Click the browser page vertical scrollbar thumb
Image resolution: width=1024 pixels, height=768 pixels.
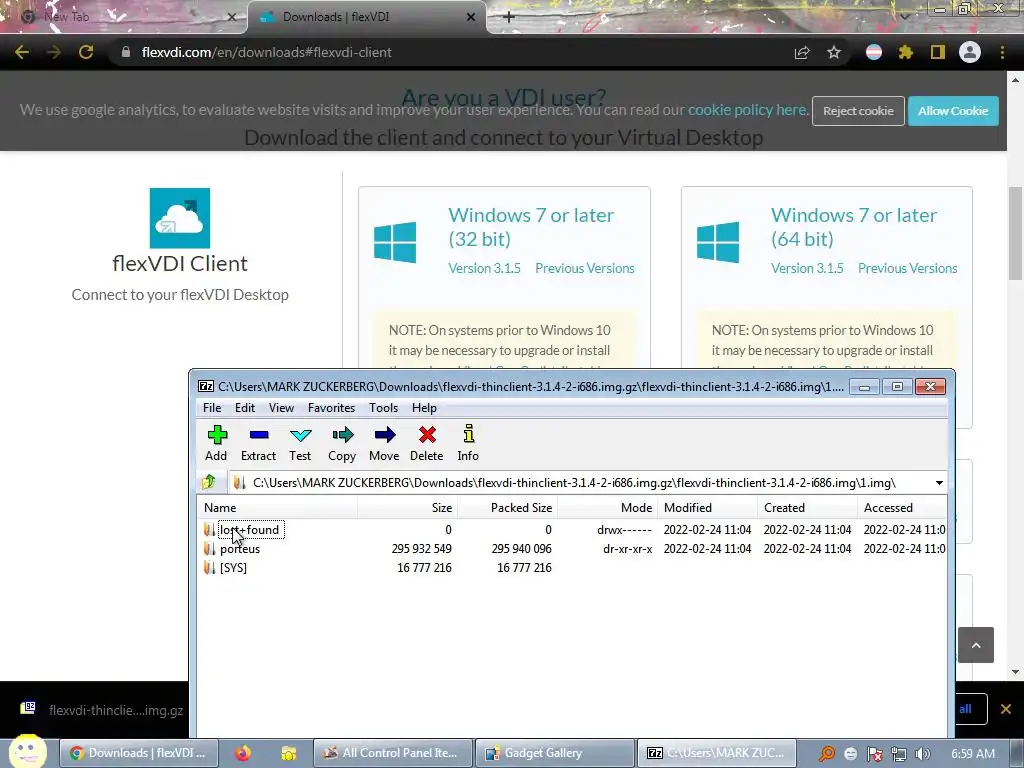[x=1015, y=236]
